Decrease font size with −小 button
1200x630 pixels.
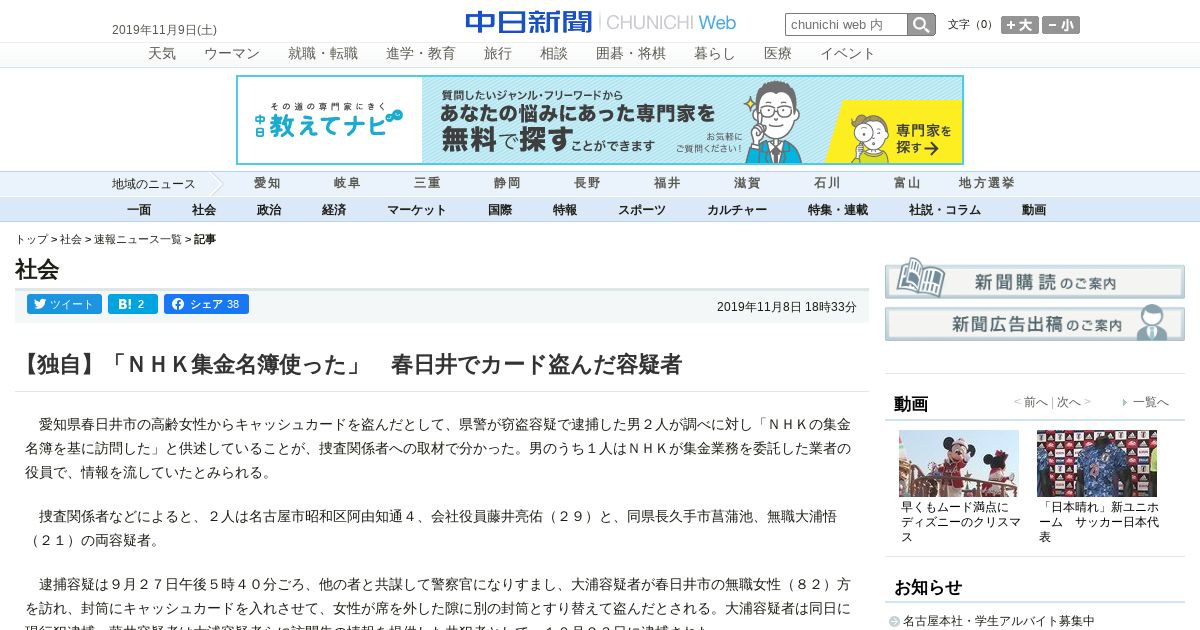click(x=1061, y=25)
